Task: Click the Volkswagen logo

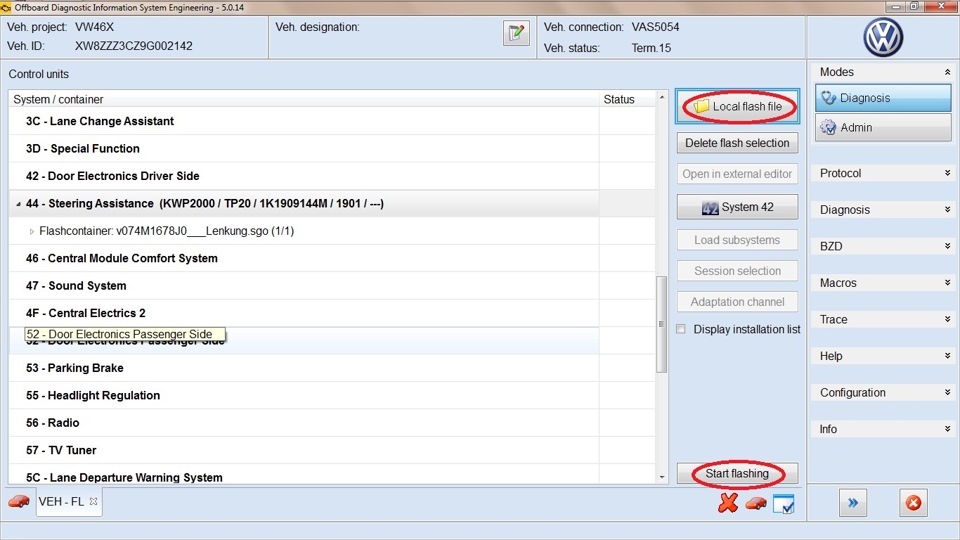Action: point(883,37)
